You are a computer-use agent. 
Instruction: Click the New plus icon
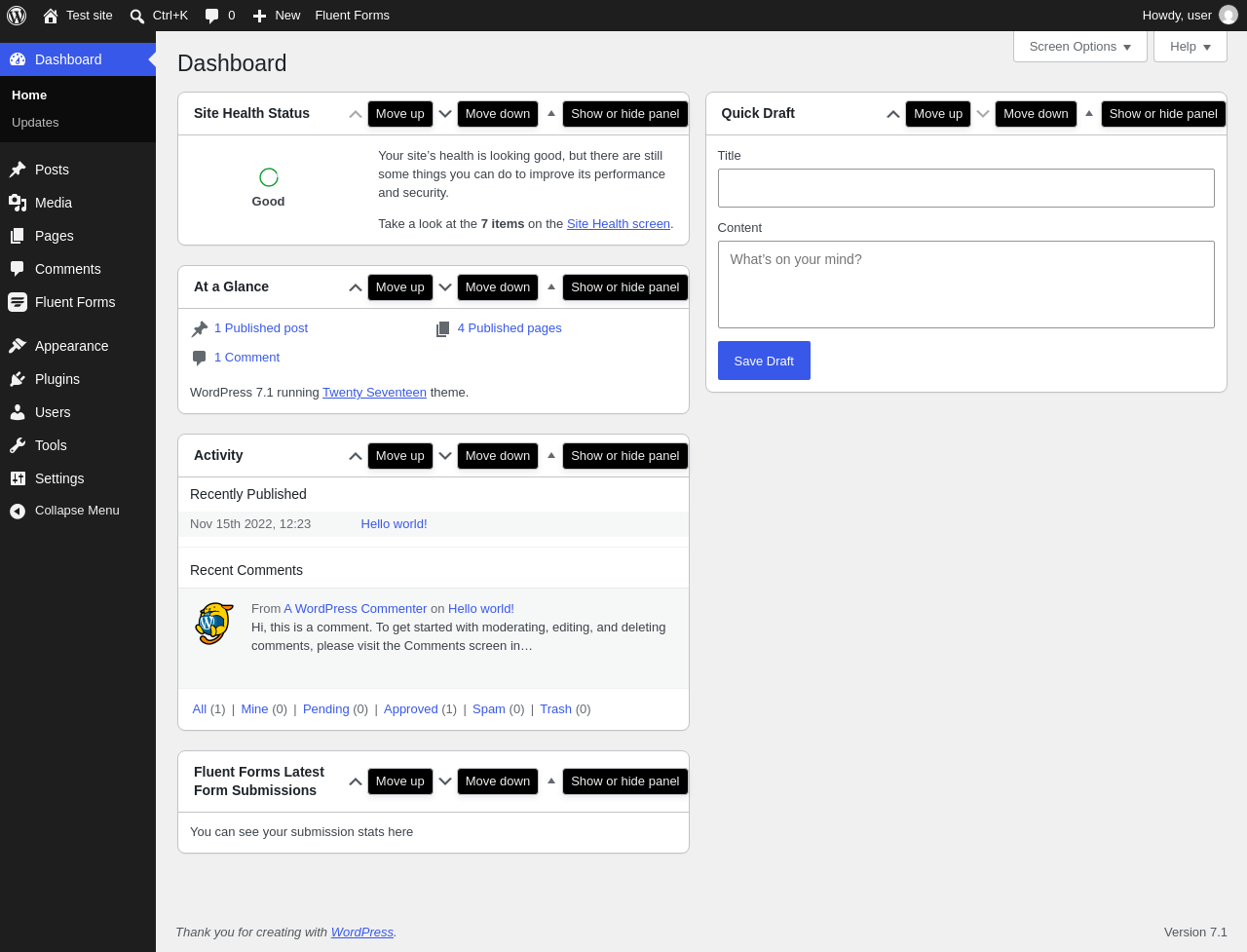(259, 16)
